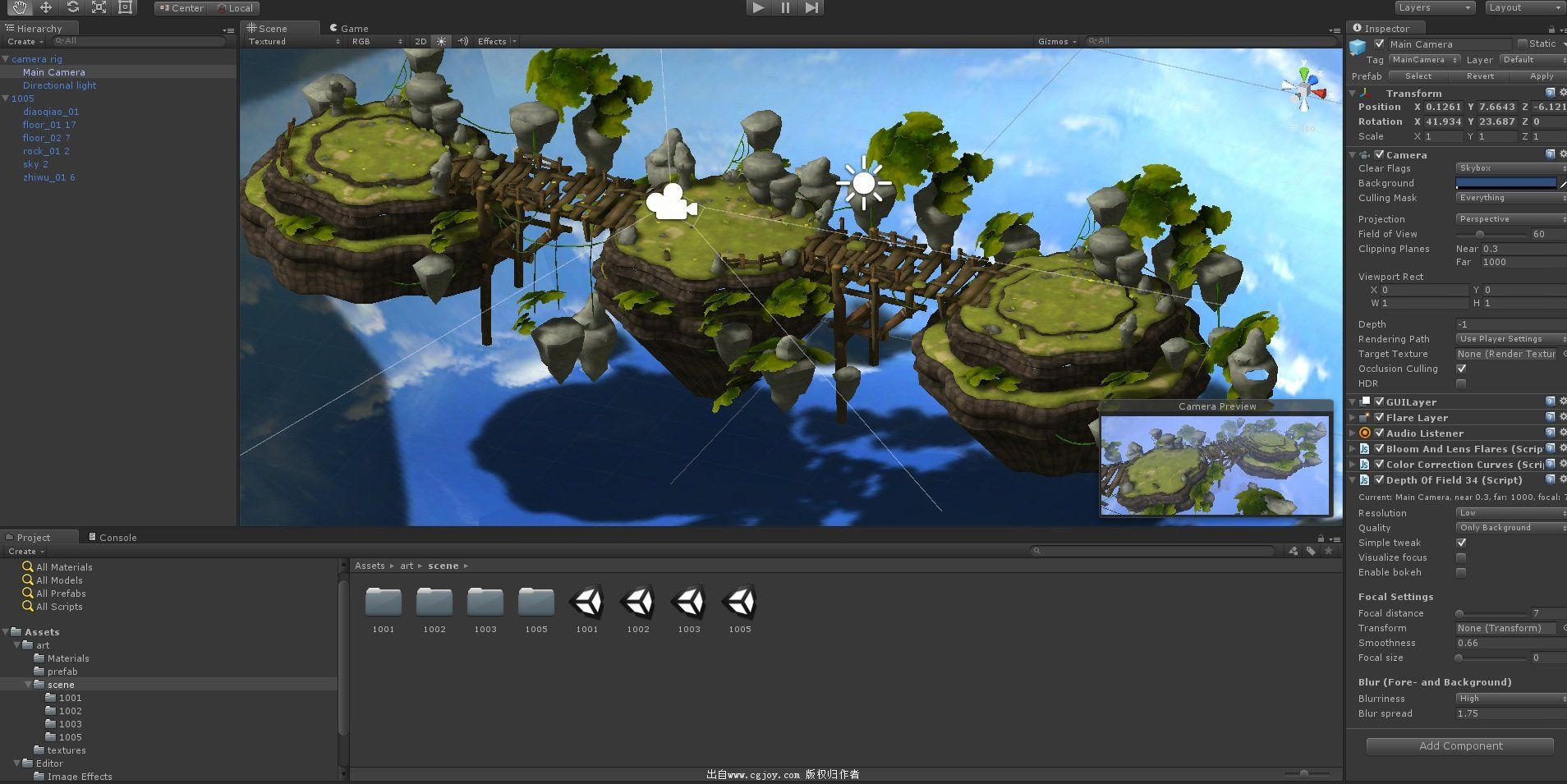
Task: Toggle Center pivot mode button
Action: [182, 7]
